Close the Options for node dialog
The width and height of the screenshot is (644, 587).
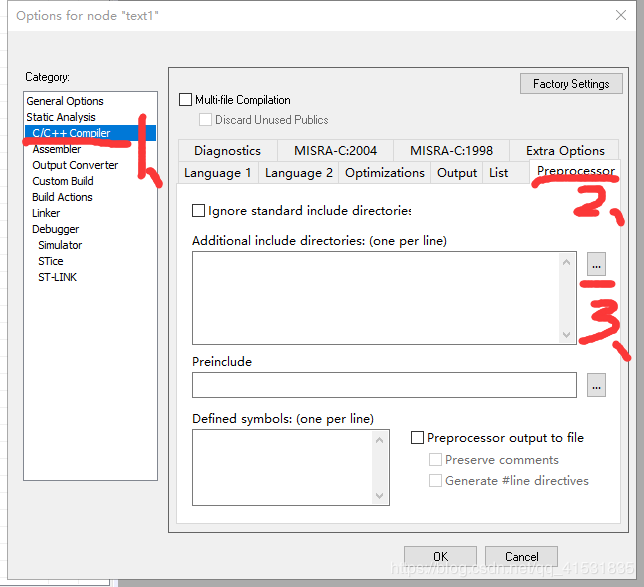click(621, 16)
